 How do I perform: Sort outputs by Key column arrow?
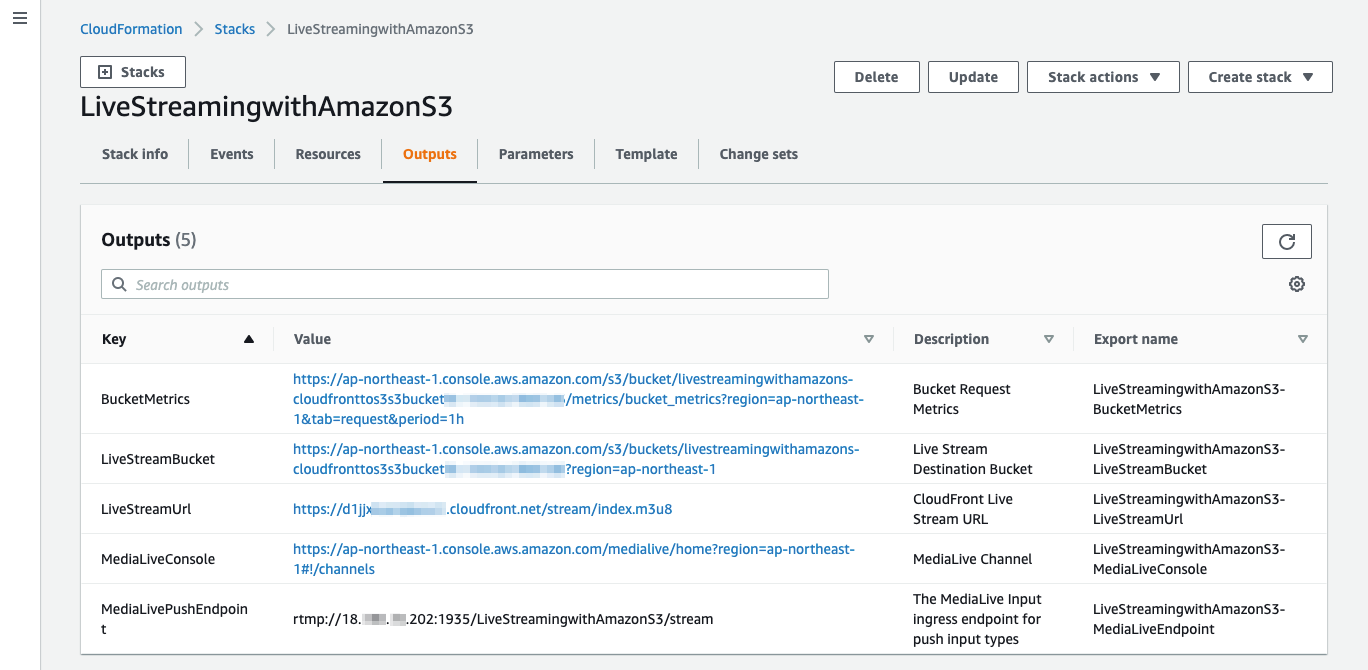click(x=249, y=339)
